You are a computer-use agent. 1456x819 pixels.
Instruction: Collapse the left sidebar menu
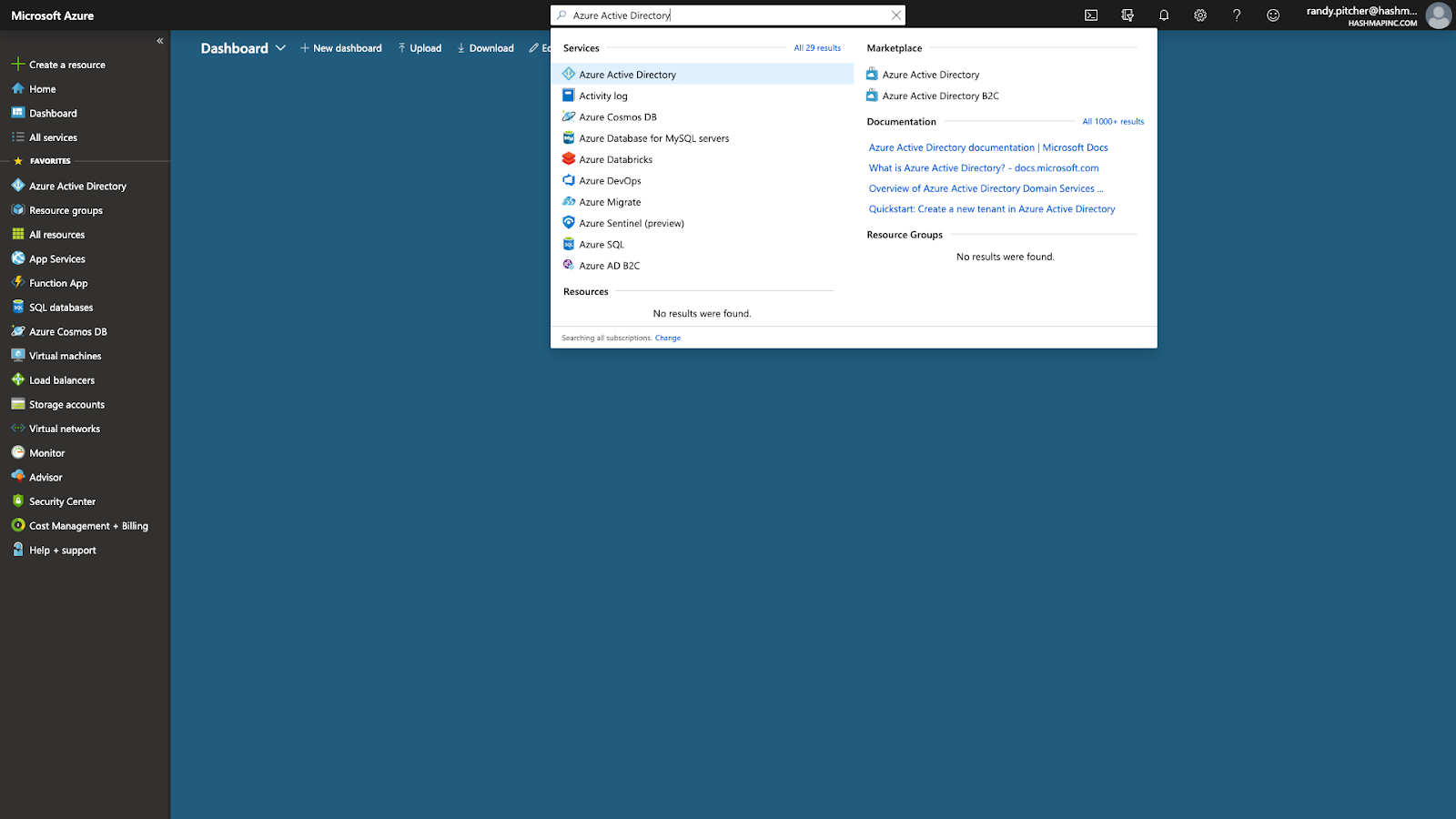(160, 41)
